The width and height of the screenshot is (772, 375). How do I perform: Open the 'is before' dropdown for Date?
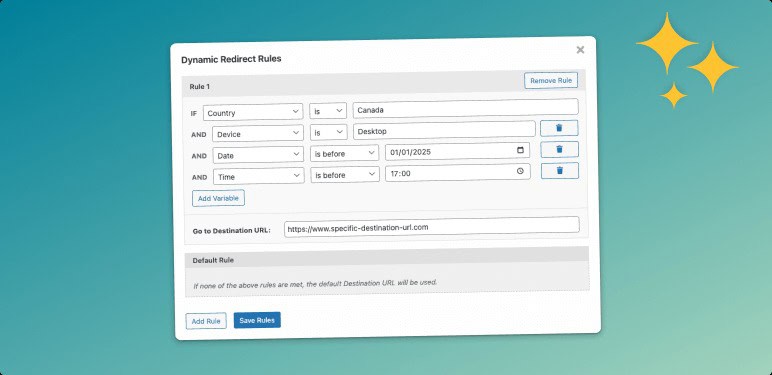[x=345, y=154]
